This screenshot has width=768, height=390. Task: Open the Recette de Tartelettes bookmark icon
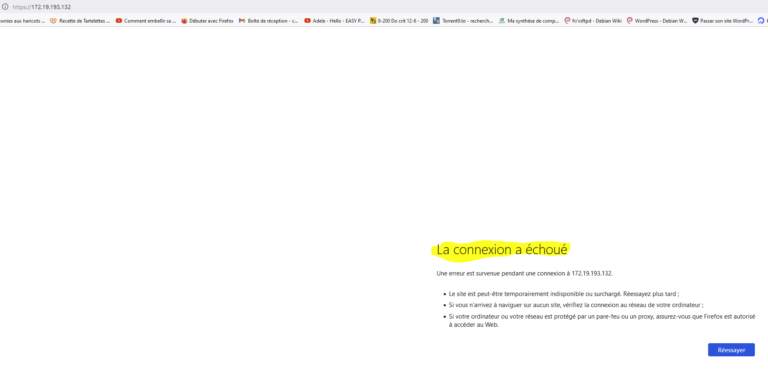(x=53, y=21)
